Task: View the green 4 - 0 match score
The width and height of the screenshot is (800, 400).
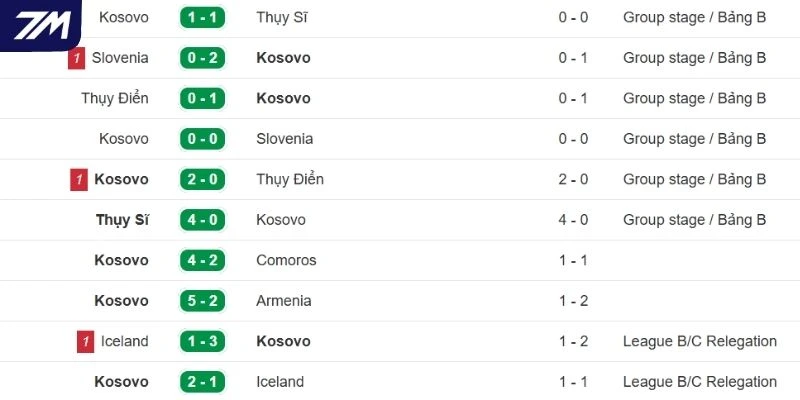Action: 205,220
